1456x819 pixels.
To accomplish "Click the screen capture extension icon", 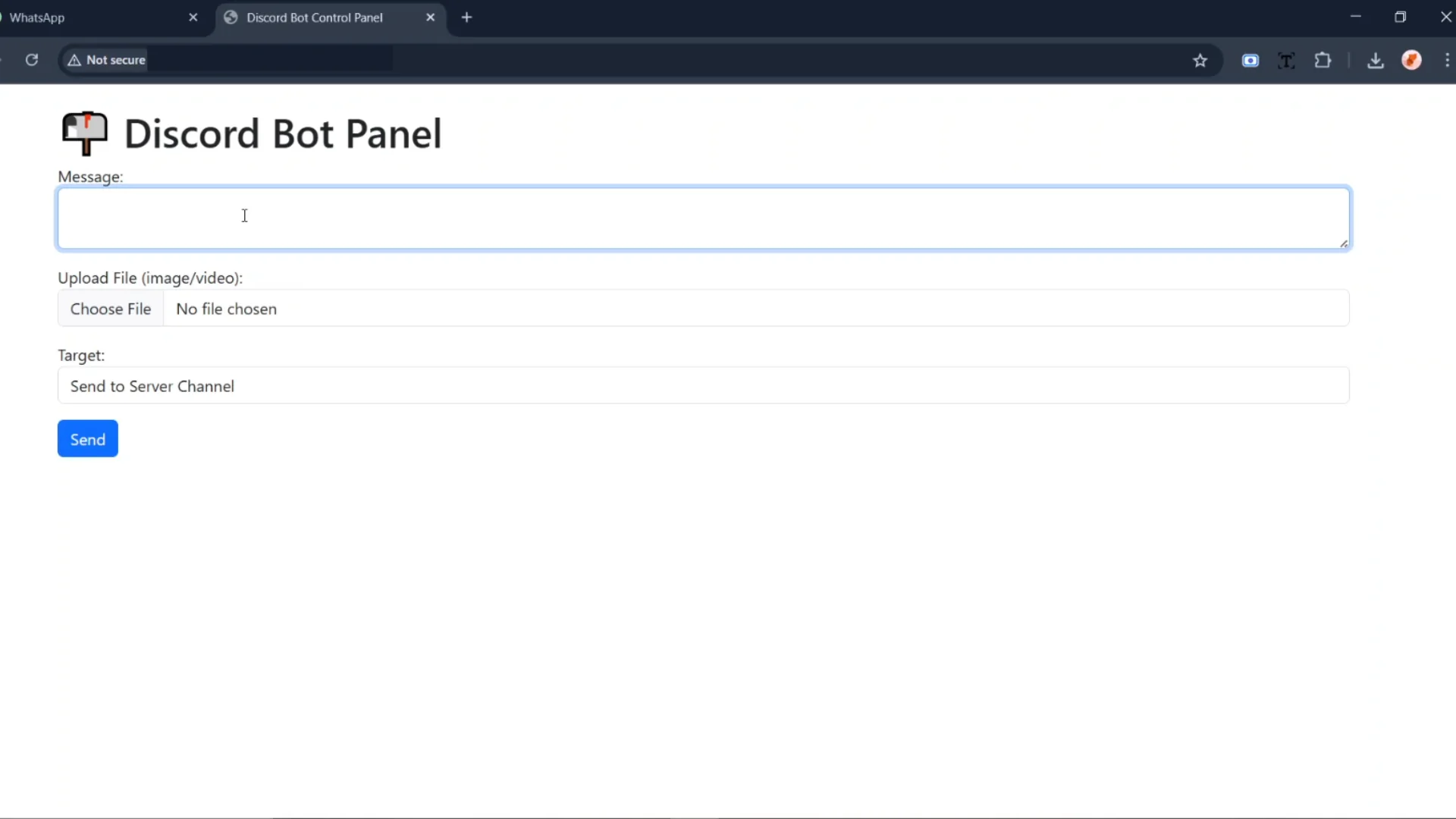I will pos(1250,61).
